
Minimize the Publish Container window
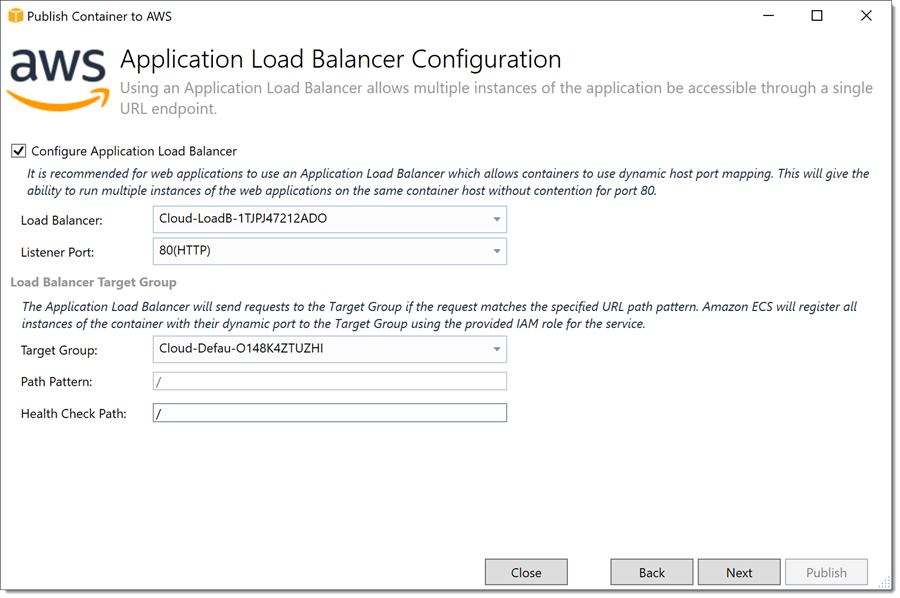pyautogui.click(x=769, y=16)
